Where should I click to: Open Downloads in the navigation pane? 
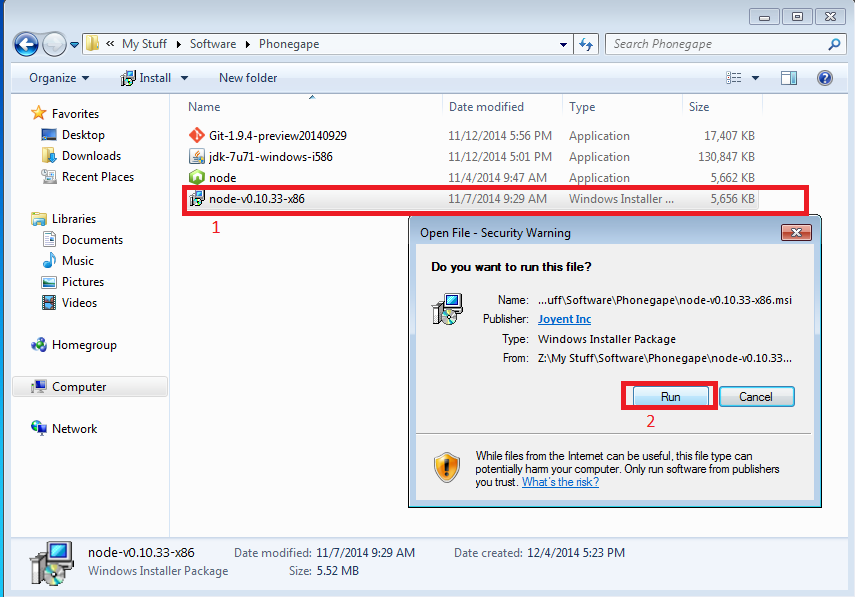(x=91, y=156)
